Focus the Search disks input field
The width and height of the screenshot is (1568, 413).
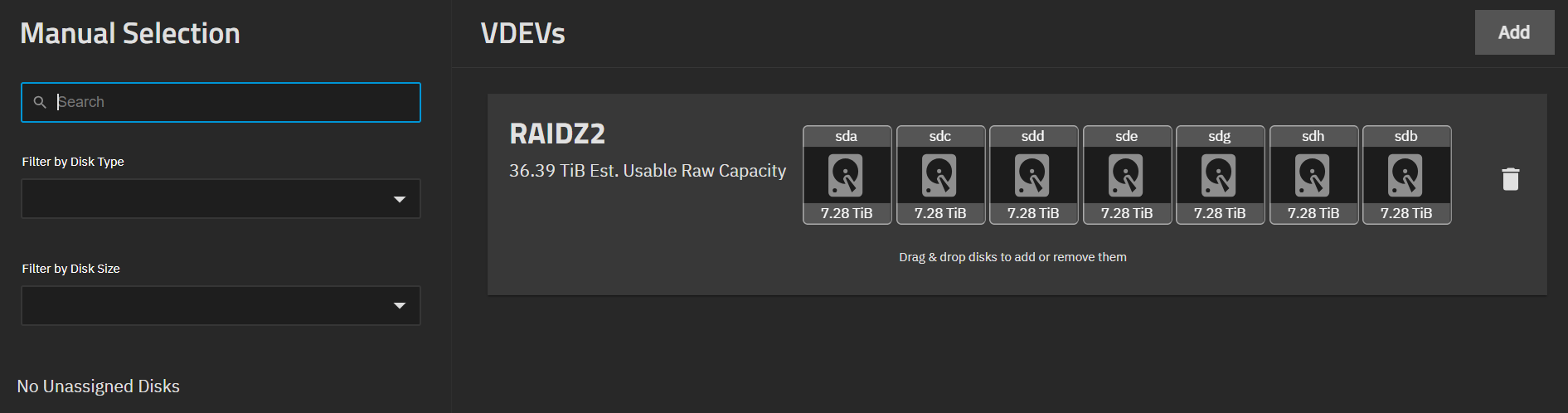(232, 102)
